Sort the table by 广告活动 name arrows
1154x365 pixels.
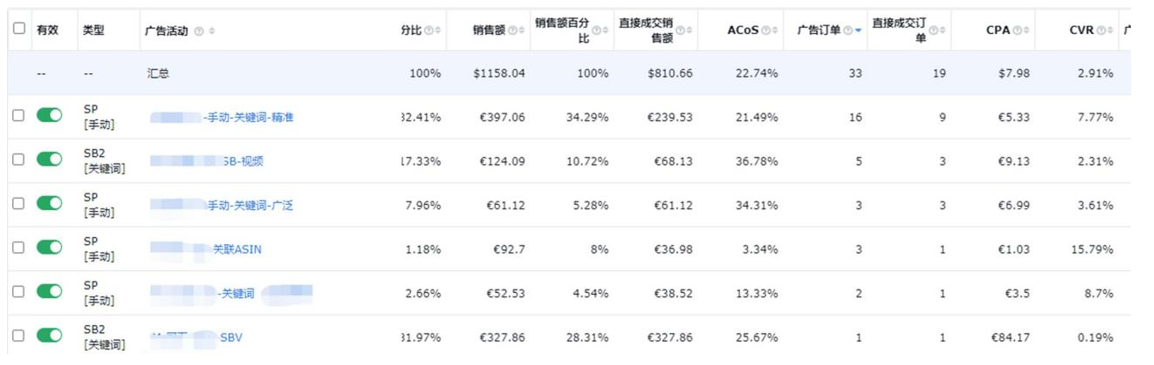click(212, 31)
